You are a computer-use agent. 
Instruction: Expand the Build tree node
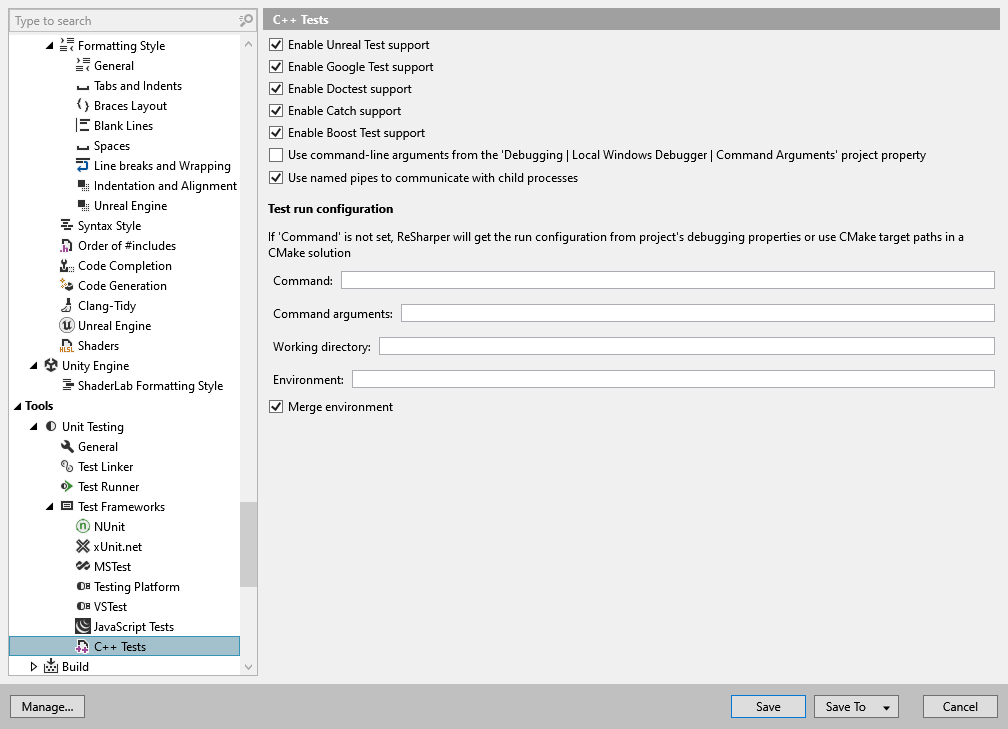click(33, 666)
